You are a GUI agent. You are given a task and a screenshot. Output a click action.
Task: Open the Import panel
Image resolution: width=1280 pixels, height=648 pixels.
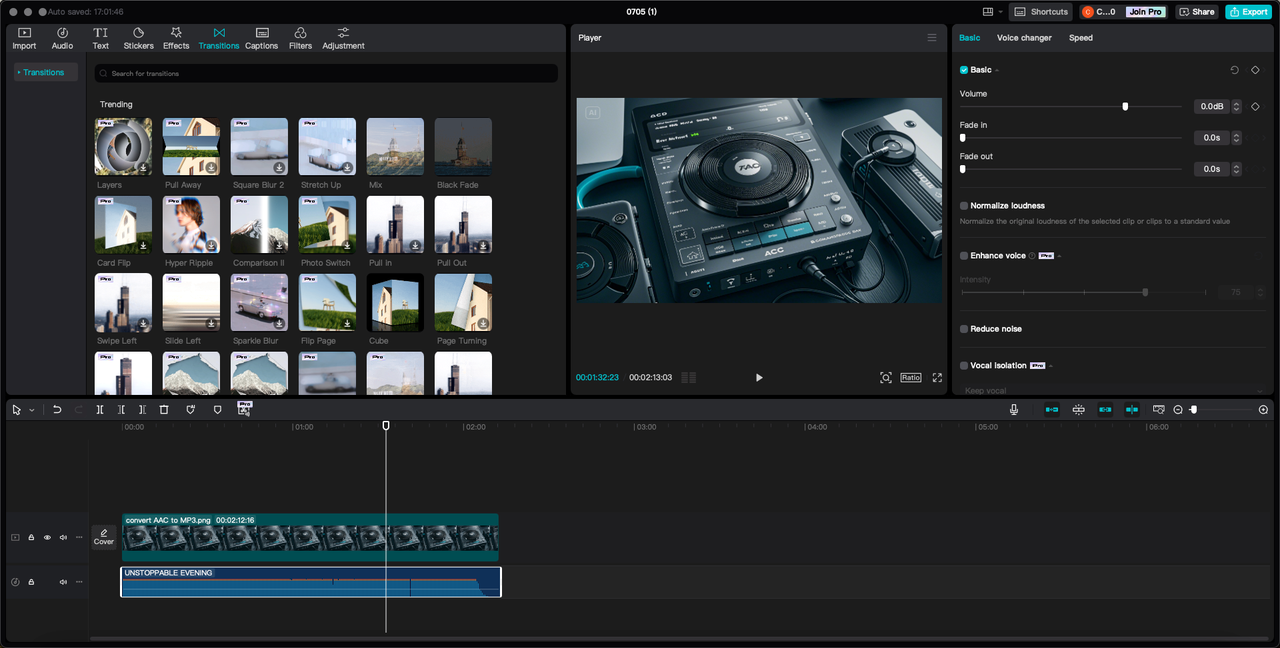[x=24, y=38]
